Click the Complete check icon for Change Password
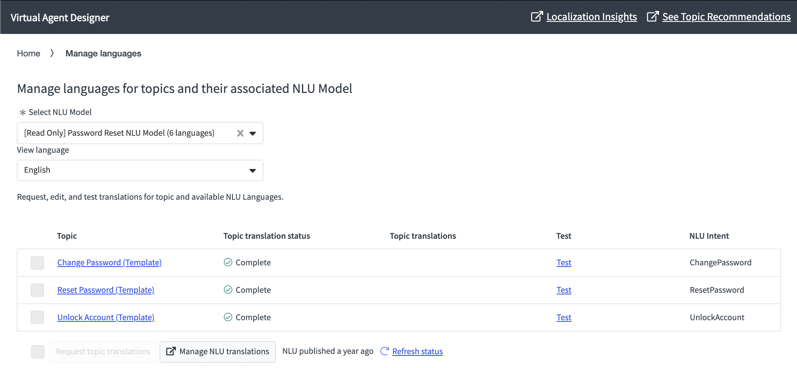 point(228,262)
